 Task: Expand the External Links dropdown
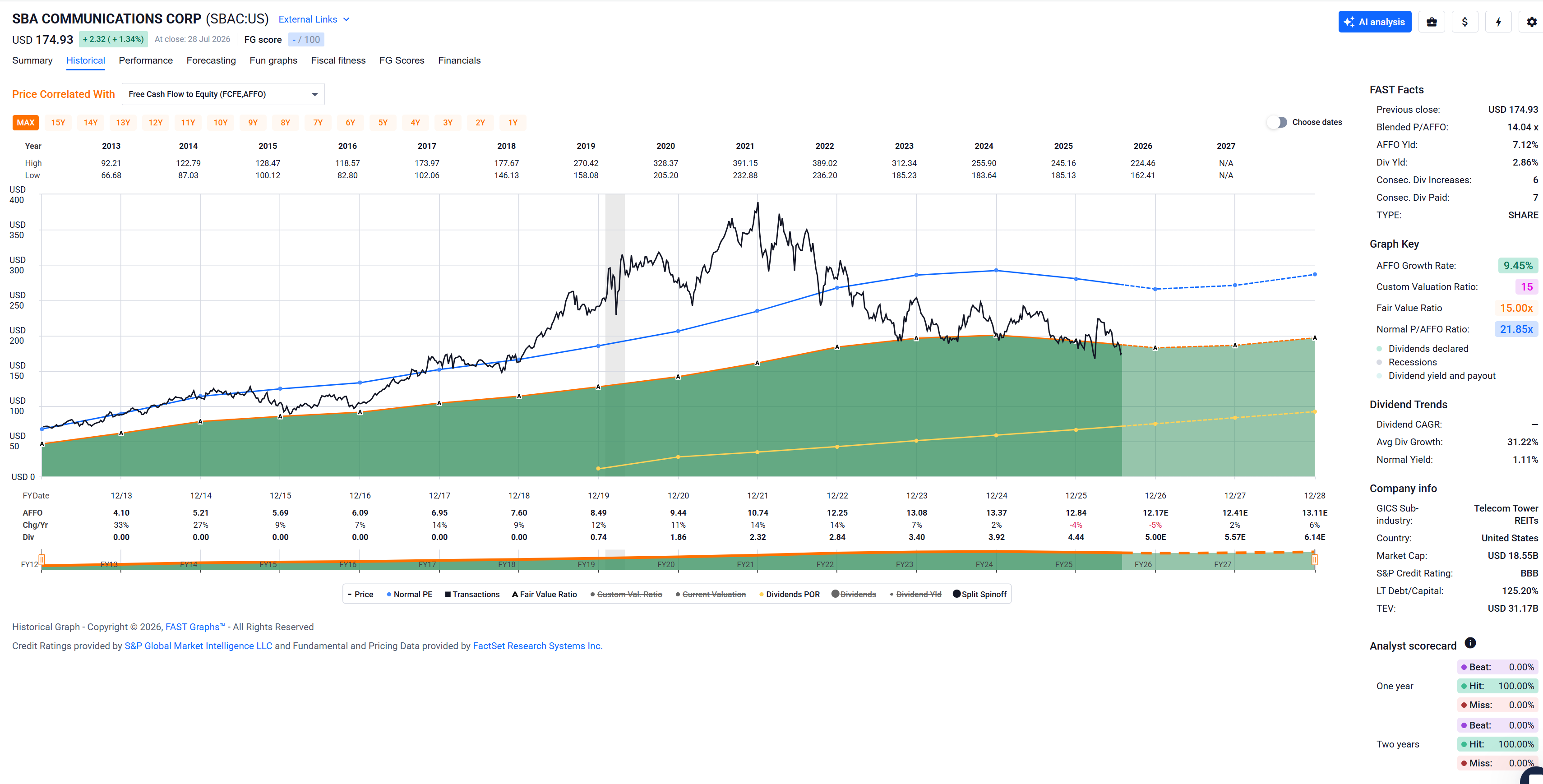(x=314, y=19)
